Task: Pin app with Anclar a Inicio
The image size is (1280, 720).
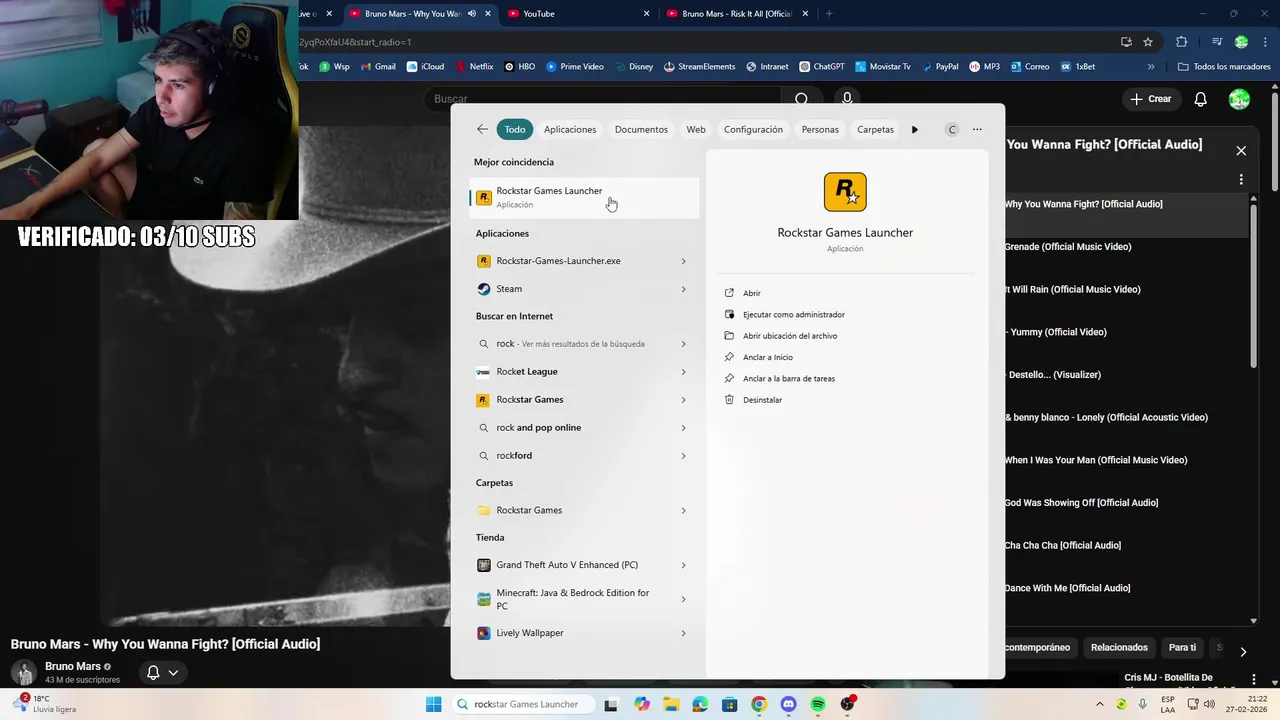Action: (767, 357)
